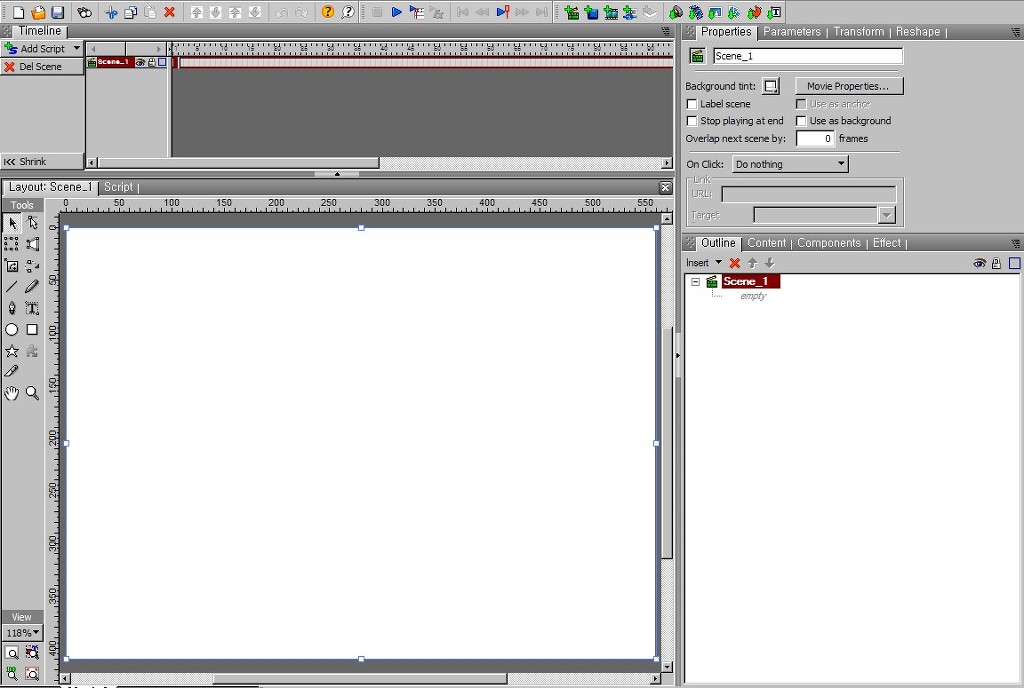
Task: Tick Use as background checkbox
Action: click(x=801, y=121)
